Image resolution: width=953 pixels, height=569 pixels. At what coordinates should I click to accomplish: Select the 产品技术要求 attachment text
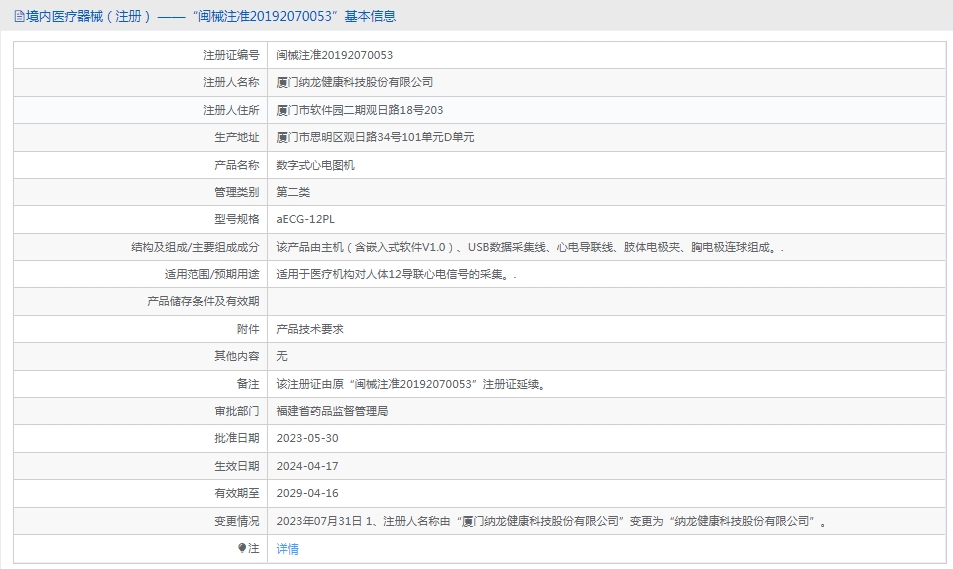pos(310,329)
